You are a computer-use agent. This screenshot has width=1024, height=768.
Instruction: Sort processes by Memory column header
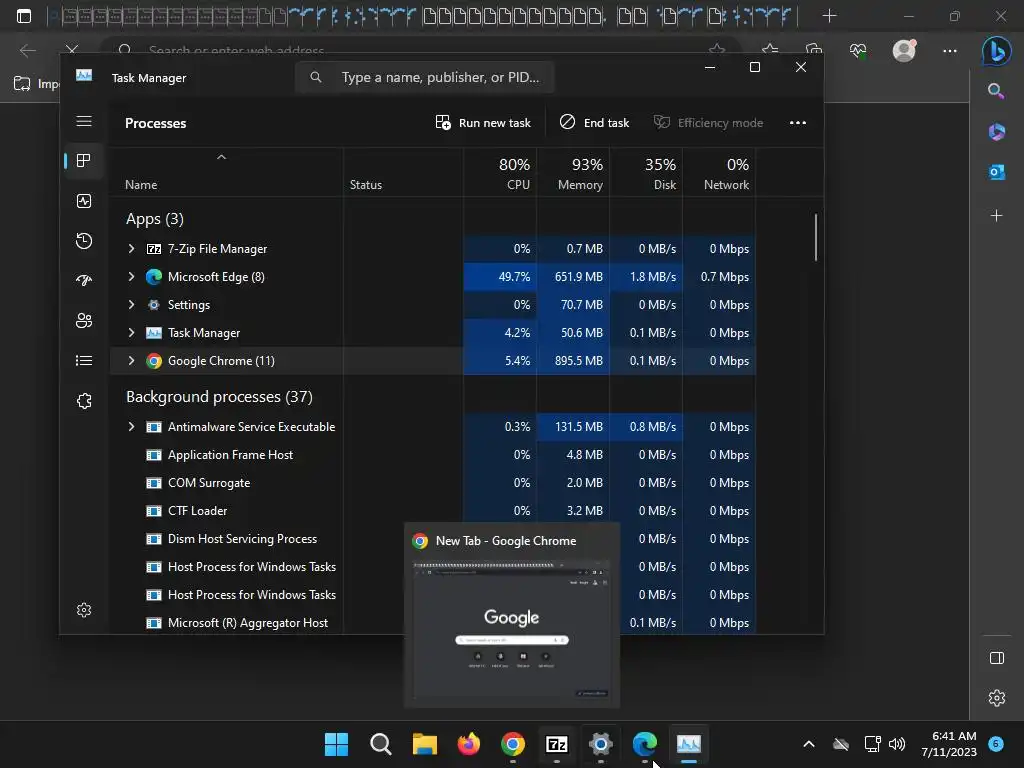(573, 173)
